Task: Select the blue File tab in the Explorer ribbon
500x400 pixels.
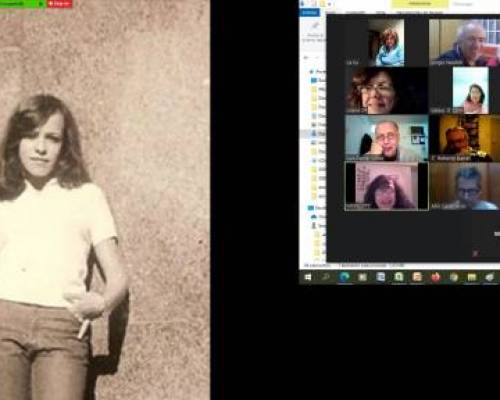Action: click(310, 13)
